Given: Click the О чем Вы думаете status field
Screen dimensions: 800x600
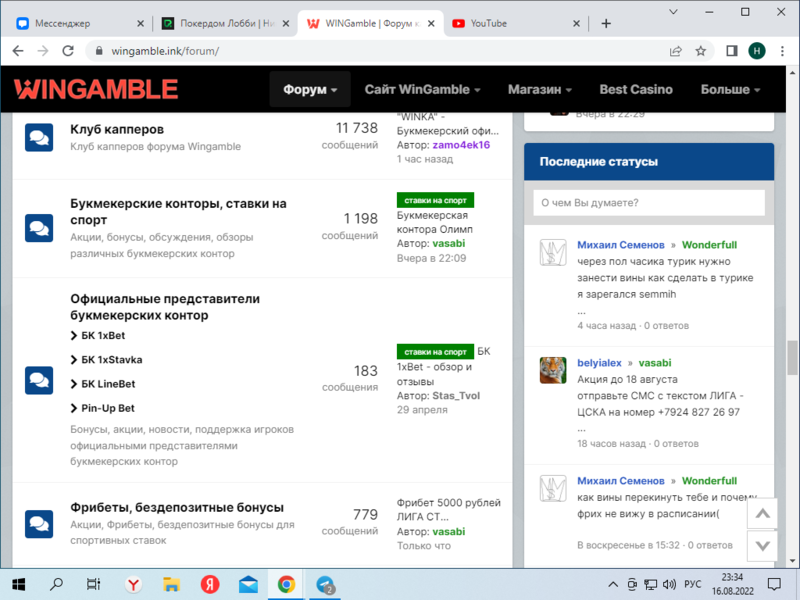Looking at the screenshot, I should click(648, 203).
